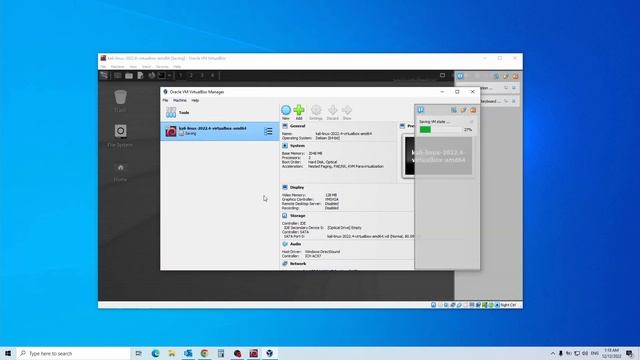Click the System section header
This screenshot has height=360, width=640.
coord(297,146)
